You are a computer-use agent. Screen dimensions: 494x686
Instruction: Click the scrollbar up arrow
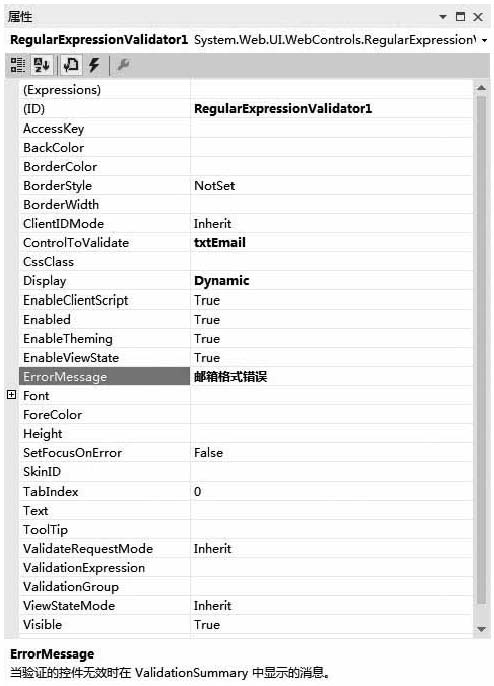coord(481,88)
